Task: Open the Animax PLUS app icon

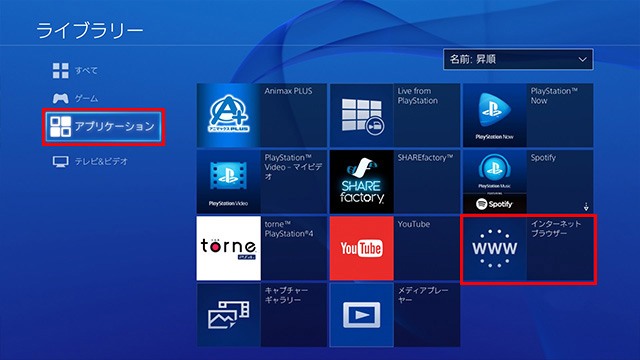Action: click(229, 116)
